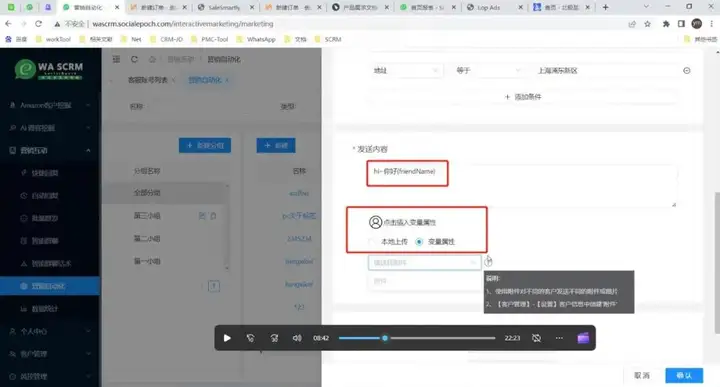This screenshot has height=387, width=720.
Task: Click the app header refresh icon
Action: [134, 59]
